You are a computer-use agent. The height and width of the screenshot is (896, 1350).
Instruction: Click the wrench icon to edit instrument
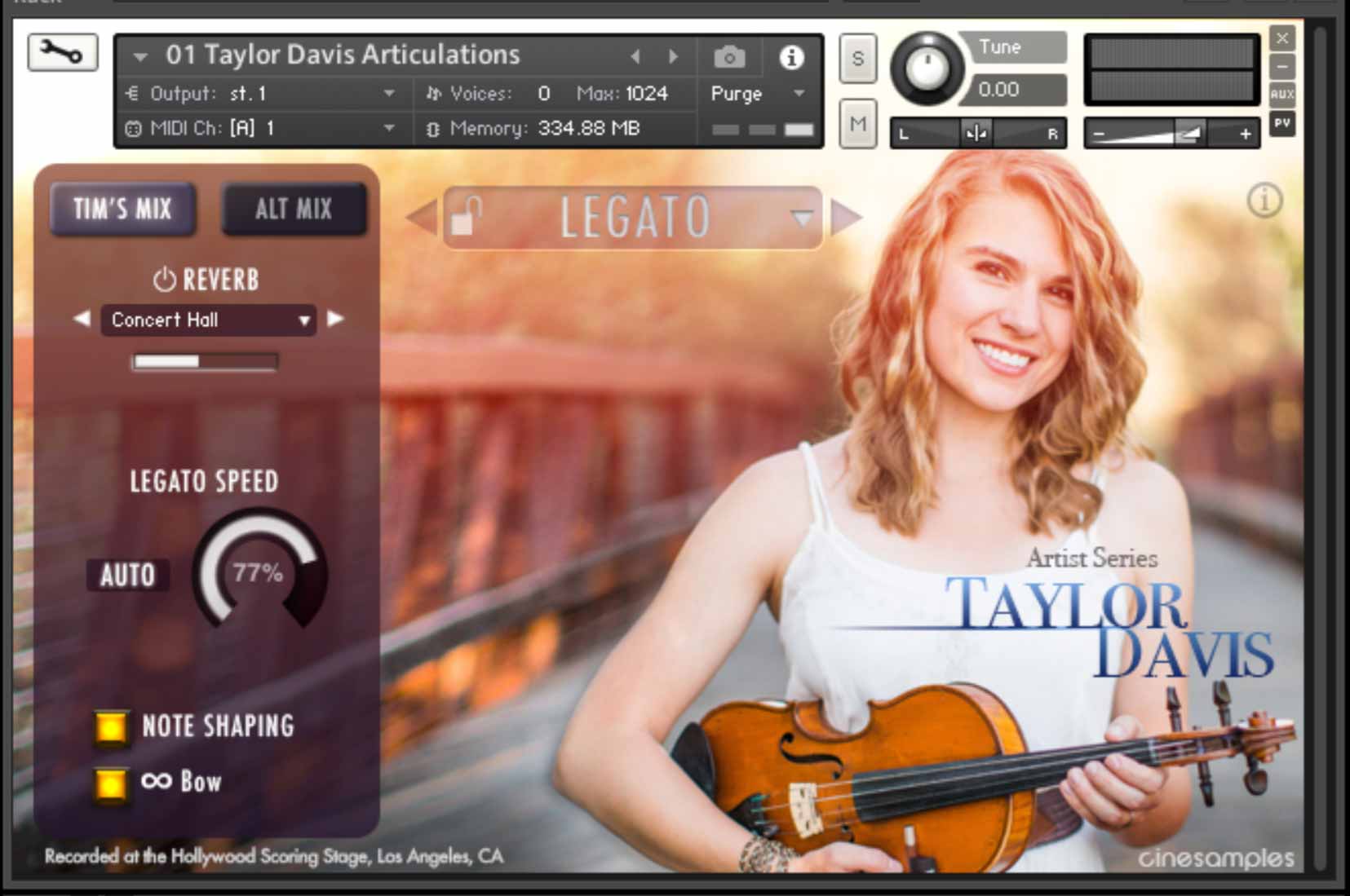pyautogui.click(x=61, y=52)
